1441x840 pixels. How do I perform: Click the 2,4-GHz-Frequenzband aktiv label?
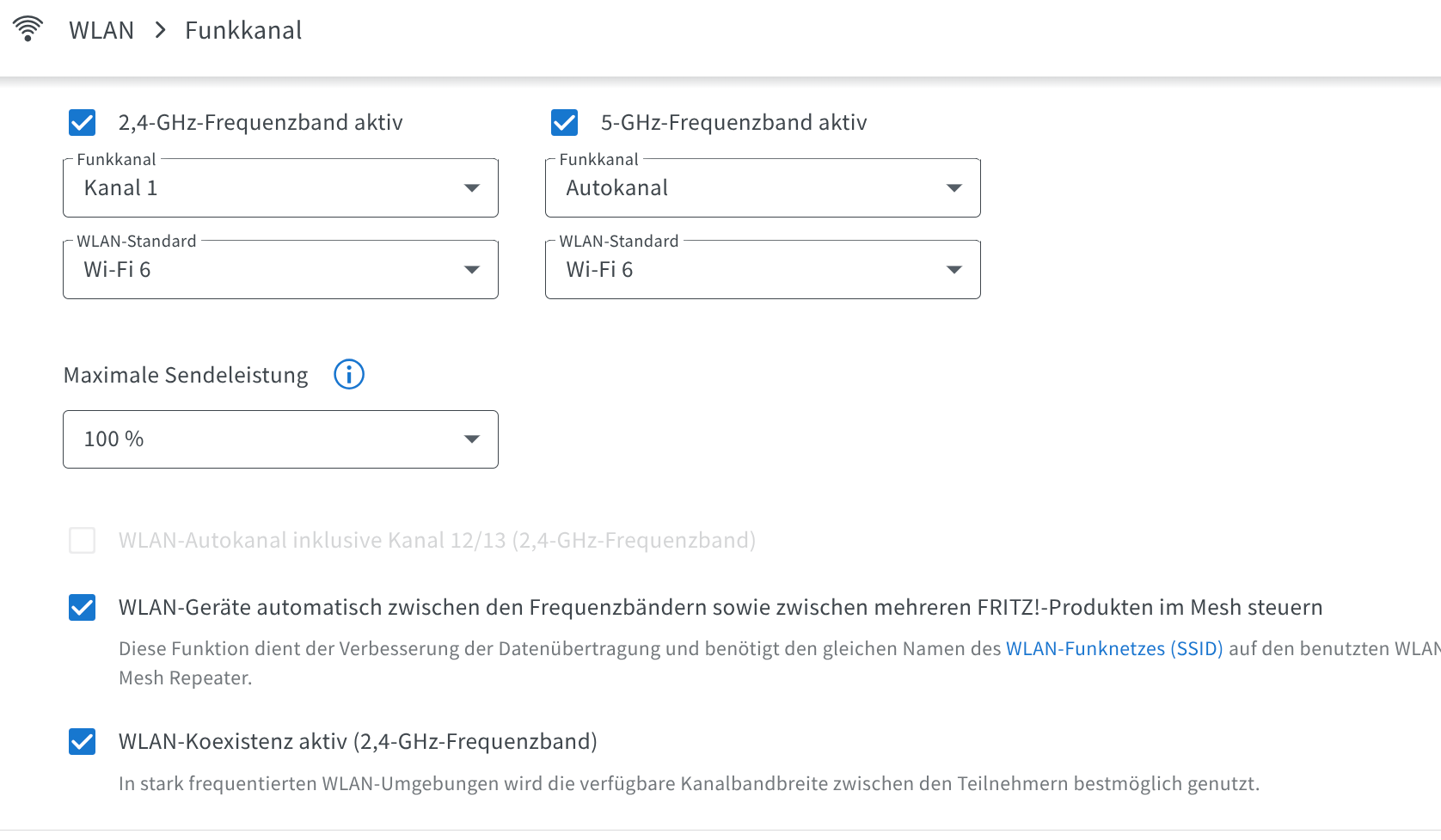(261, 123)
